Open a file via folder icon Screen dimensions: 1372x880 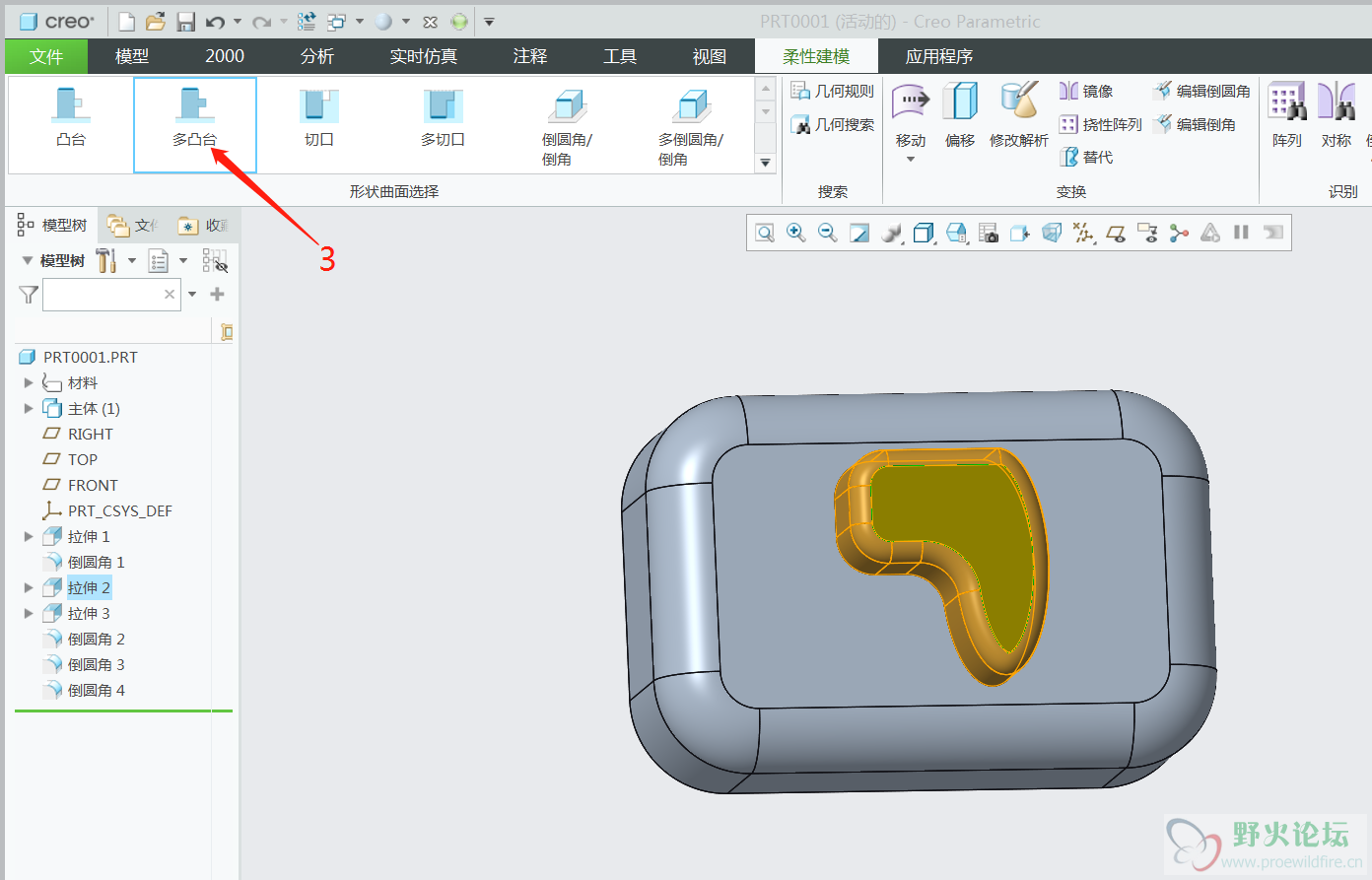click(155, 21)
